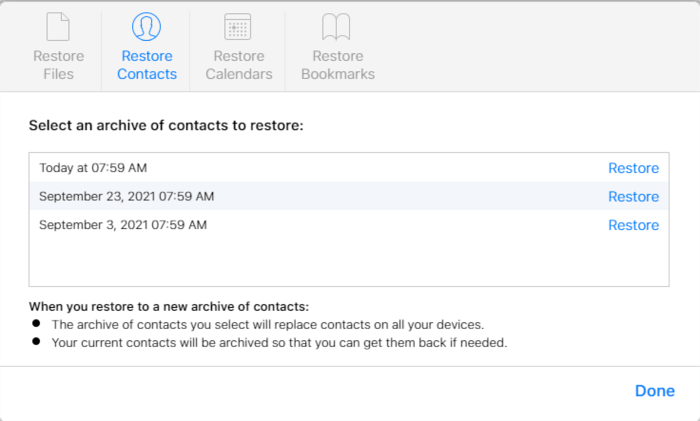Click the Restore Contacts person icon
Screen dimensions: 700x421
(x=148, y=27)
